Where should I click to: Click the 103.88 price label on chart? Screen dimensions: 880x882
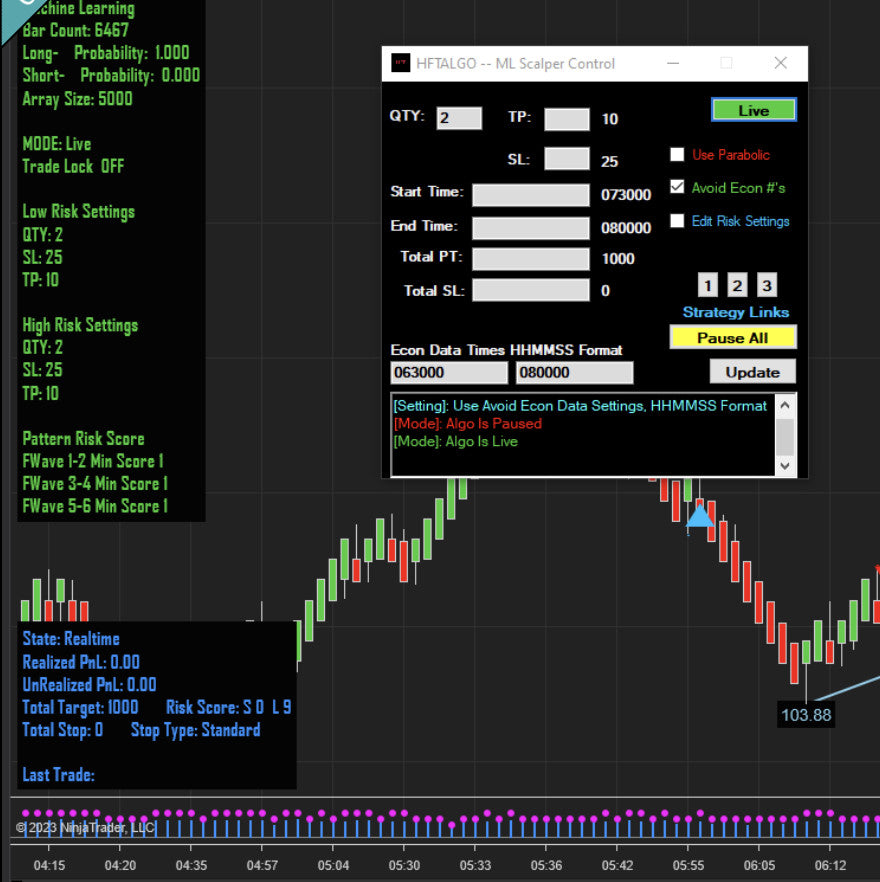[806, 714]
